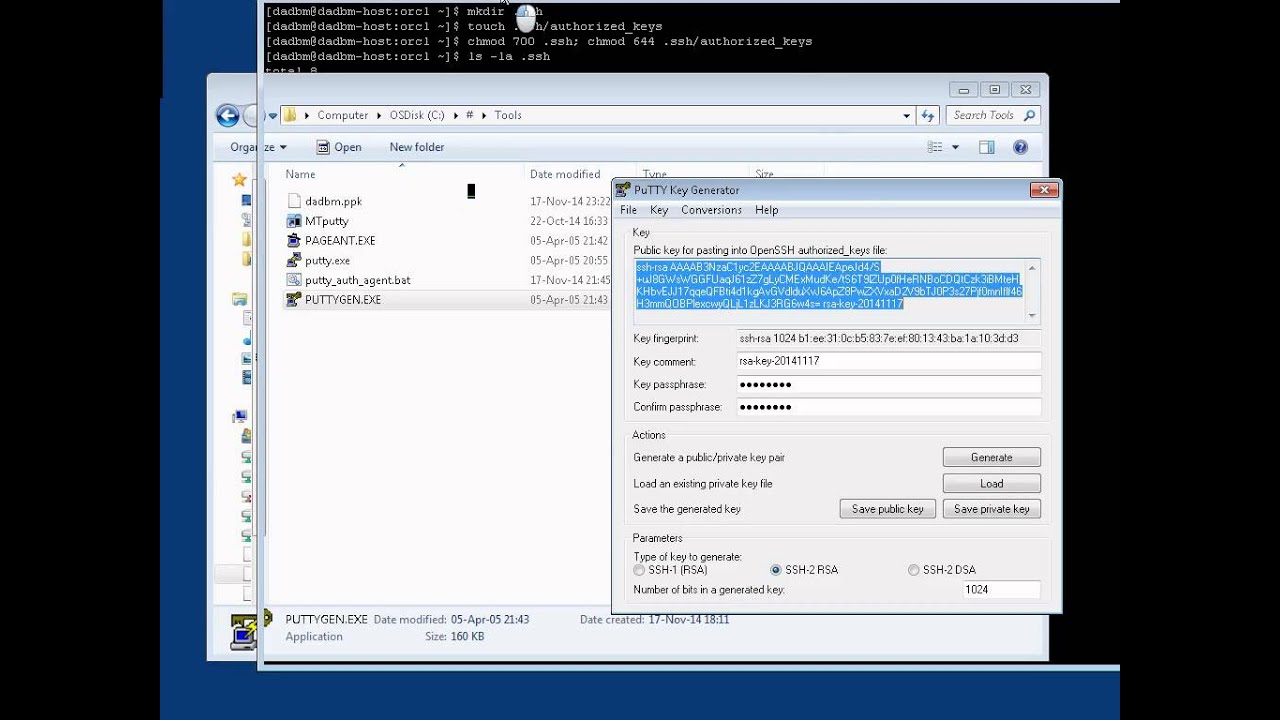The height and width of the screenshot is (720, 1280).
Task: Click New folder in Explorer toolbar
Action: pyautogui.click(x=417, y=147)
